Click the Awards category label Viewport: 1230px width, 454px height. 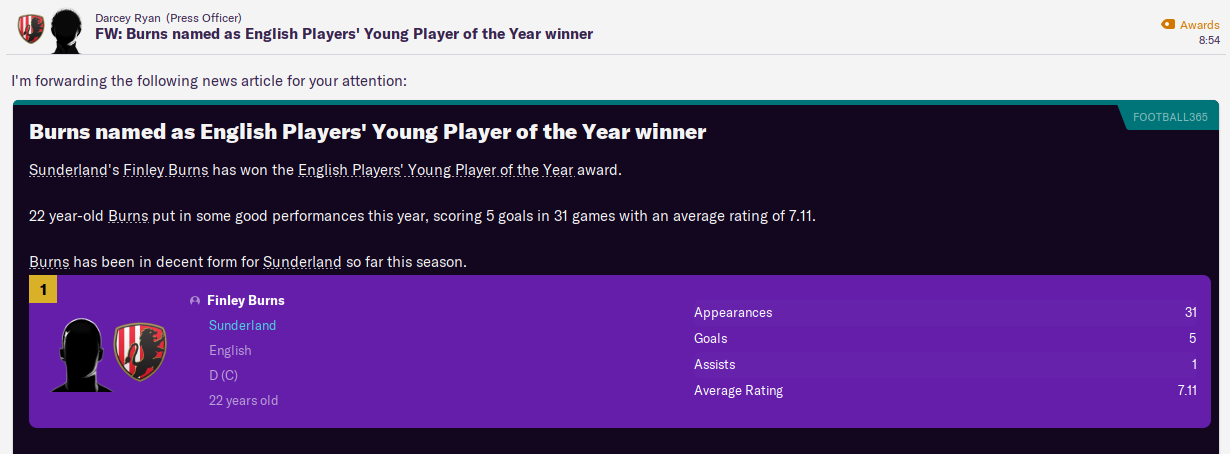pos(1200,24)
